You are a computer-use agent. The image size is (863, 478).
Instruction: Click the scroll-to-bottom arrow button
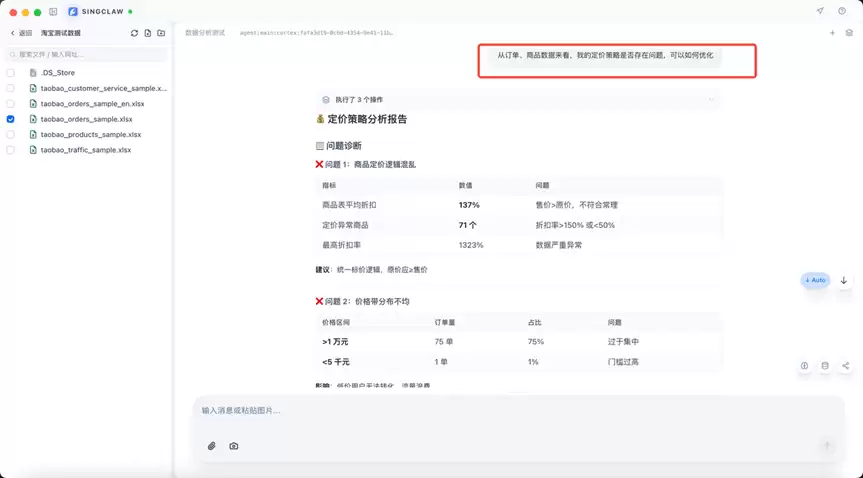[843, 280]
